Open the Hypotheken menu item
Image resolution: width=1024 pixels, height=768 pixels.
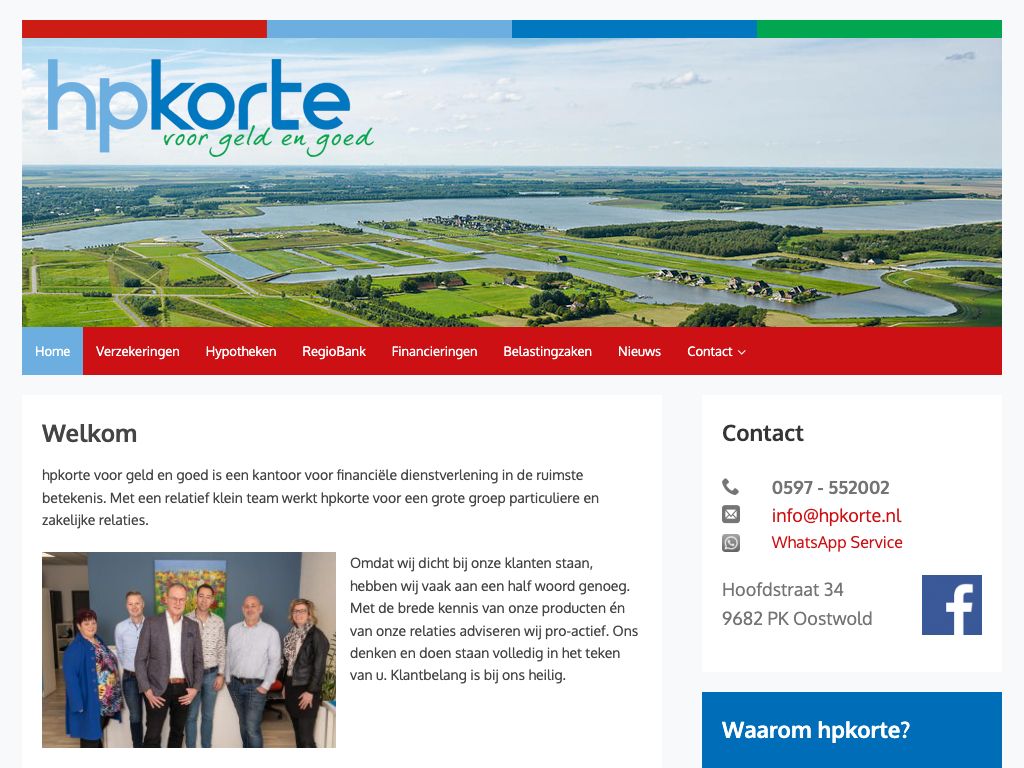pyautogui.click(x=241, y=351)
